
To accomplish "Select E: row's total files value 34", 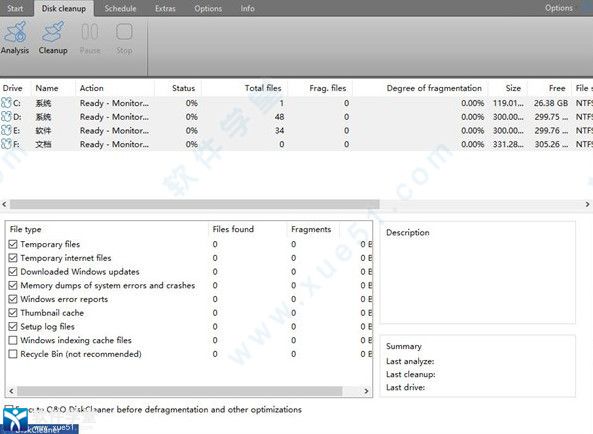I will coord(279,130).
